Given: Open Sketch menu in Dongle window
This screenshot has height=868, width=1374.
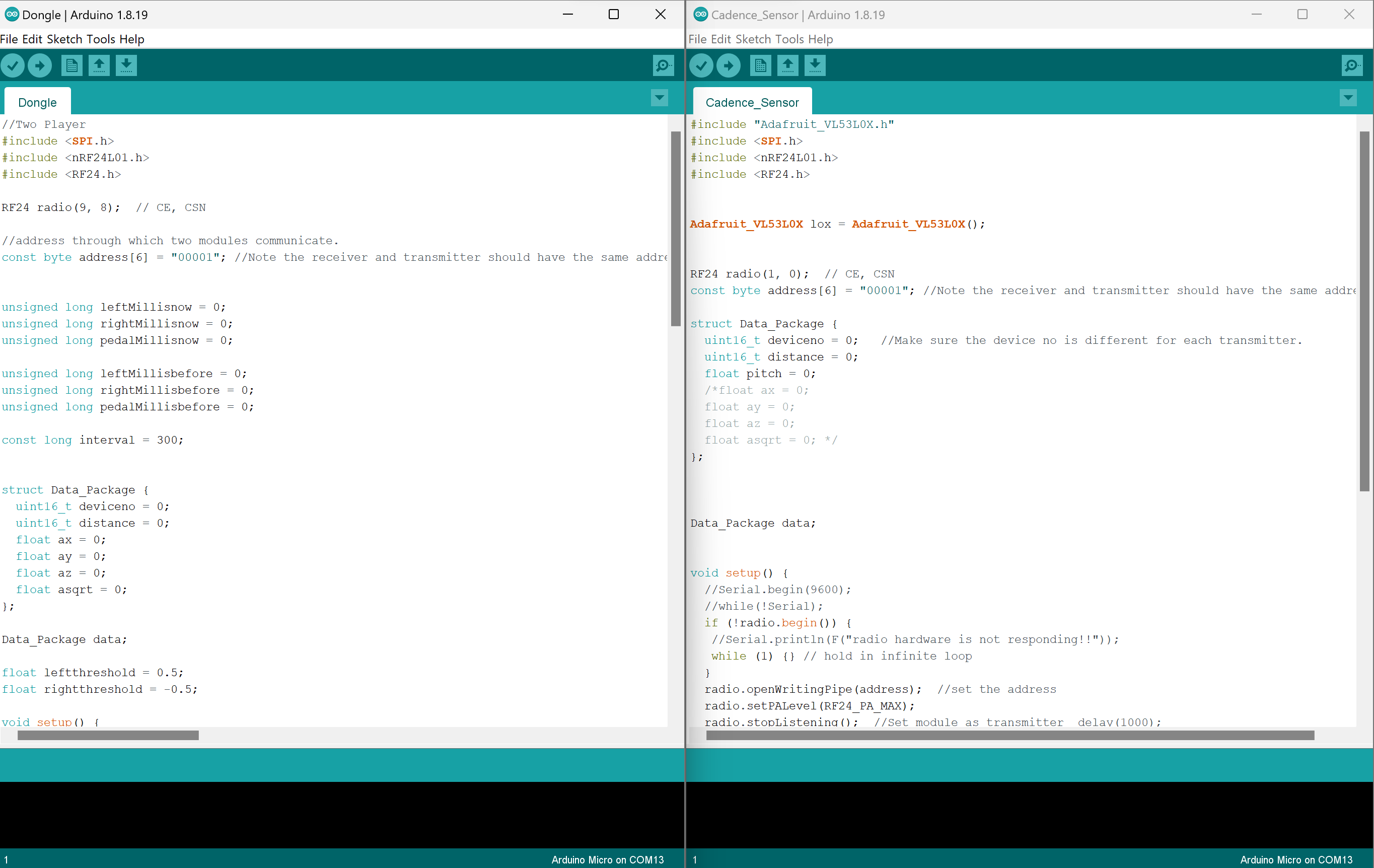Looking at the screenshot, I should pyautogui.click(x=64, y=39).
